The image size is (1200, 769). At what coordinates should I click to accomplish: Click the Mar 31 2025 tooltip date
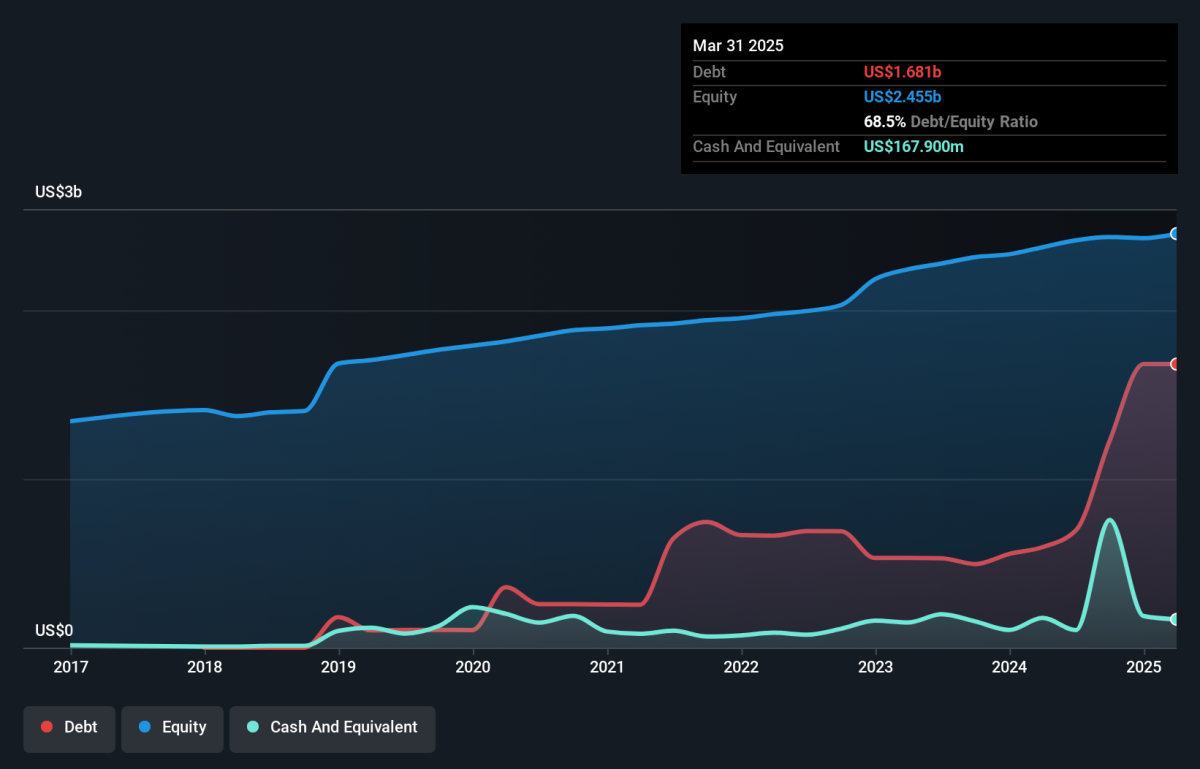point(738,46)
